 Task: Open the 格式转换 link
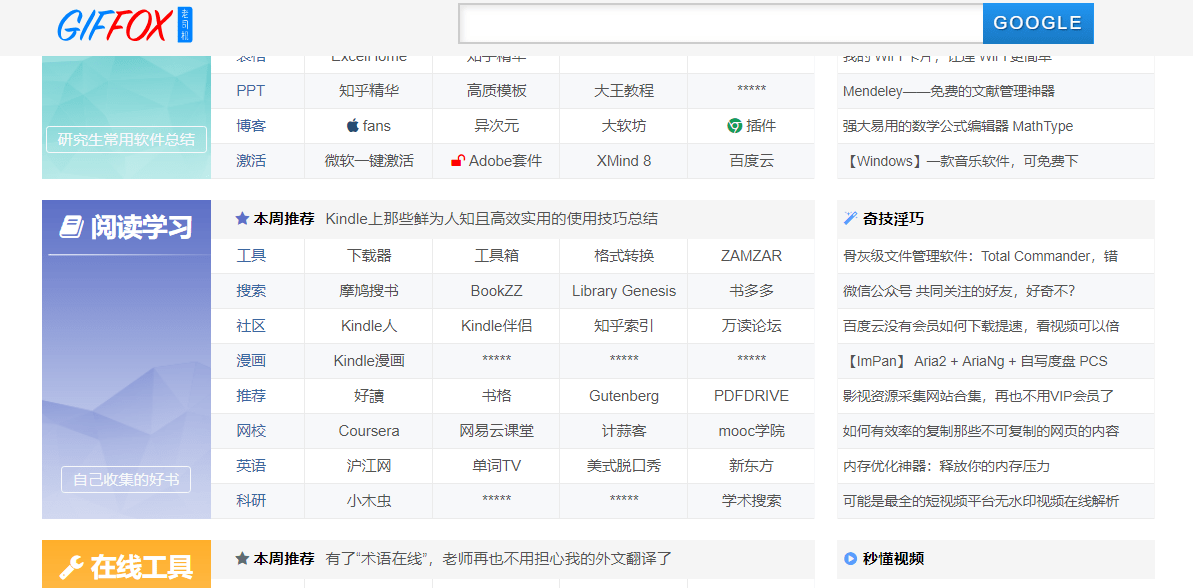point(624,256)
